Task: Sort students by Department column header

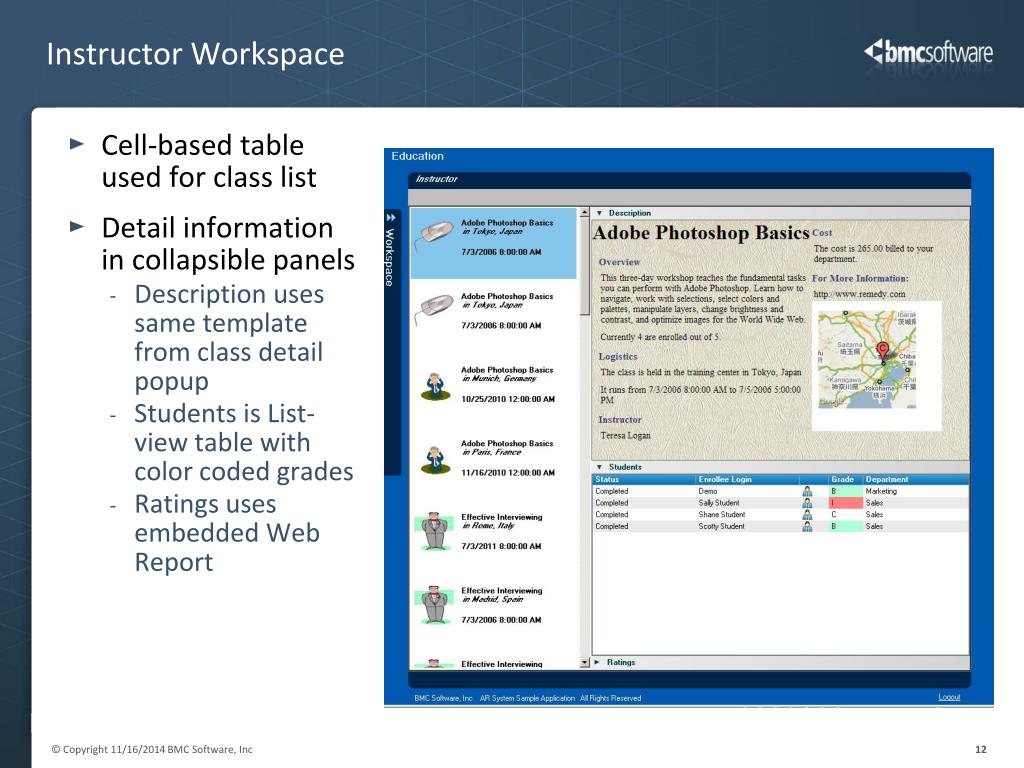Action: click(x=887, y=479)
